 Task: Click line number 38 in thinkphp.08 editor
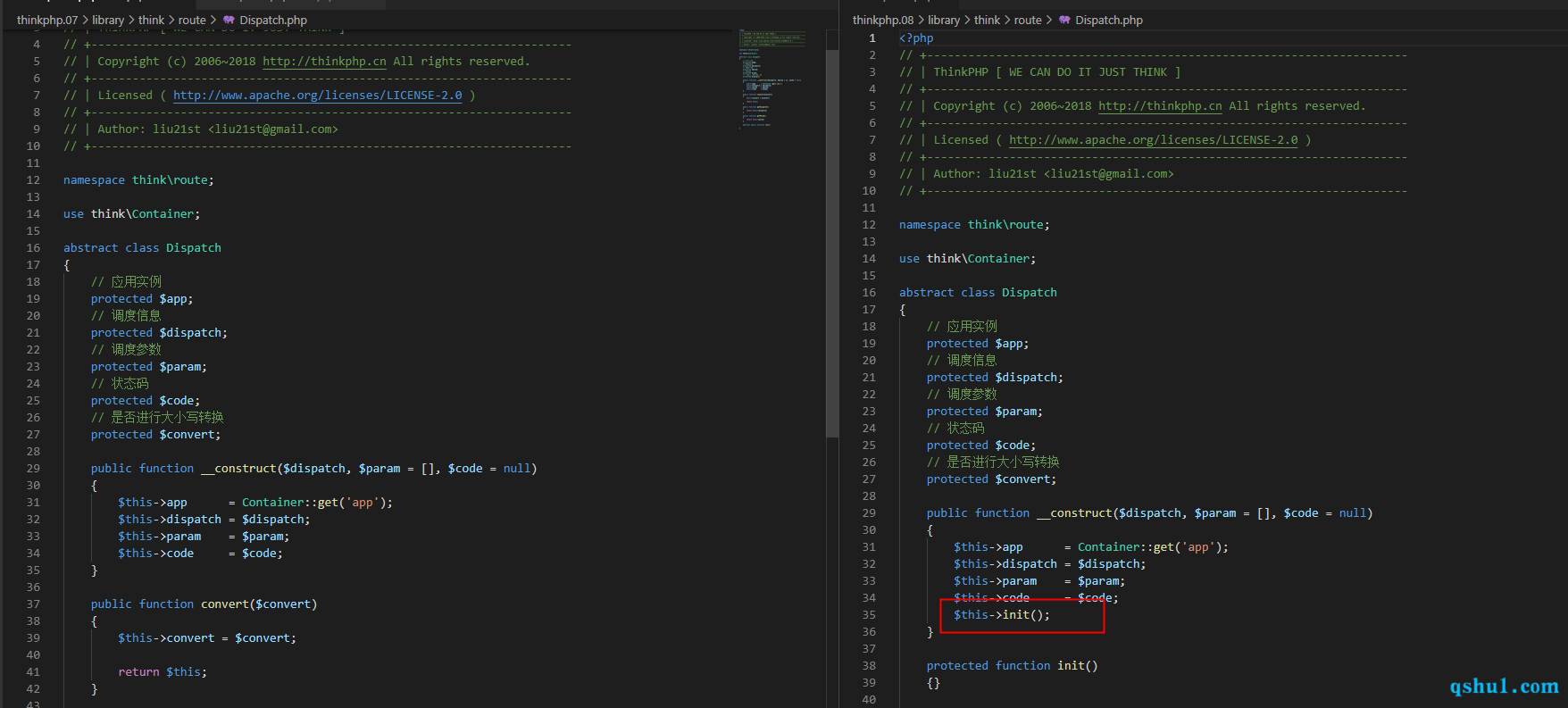(x=869, y=666)
